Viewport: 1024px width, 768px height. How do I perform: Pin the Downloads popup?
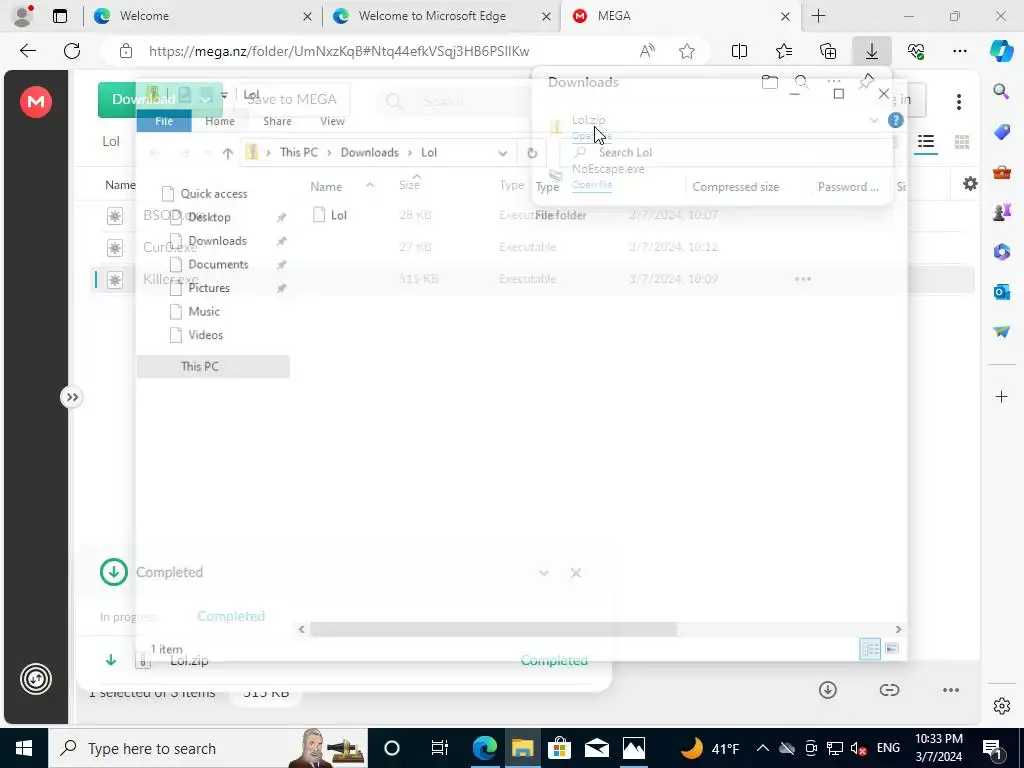coord(866,82)
